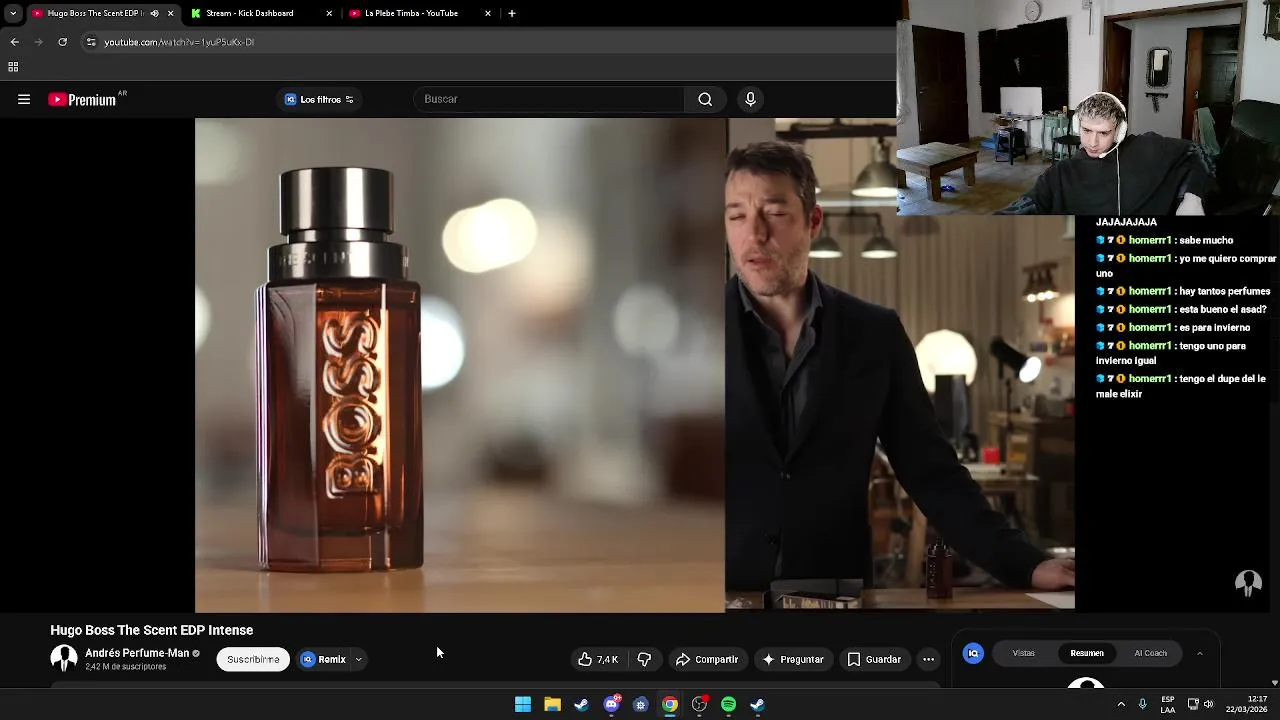Screen dimensions: 1280x720
Task: Click the blue IQ icon in side panel
Action: point(973,653)
